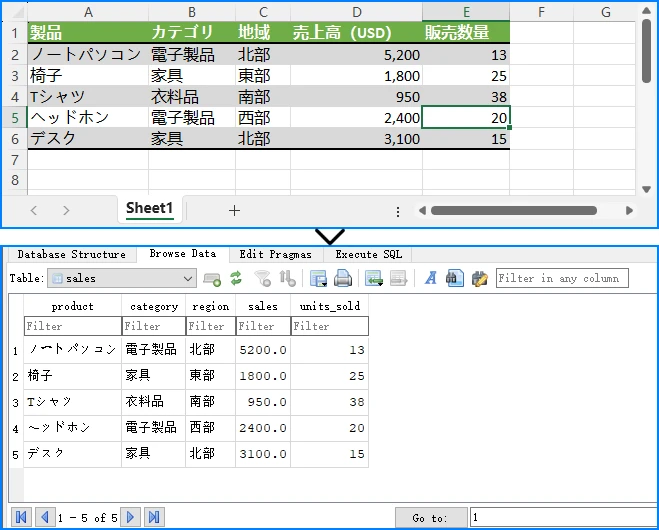
Task: Click database cell 東部 in region column
Action: (211, 376)
